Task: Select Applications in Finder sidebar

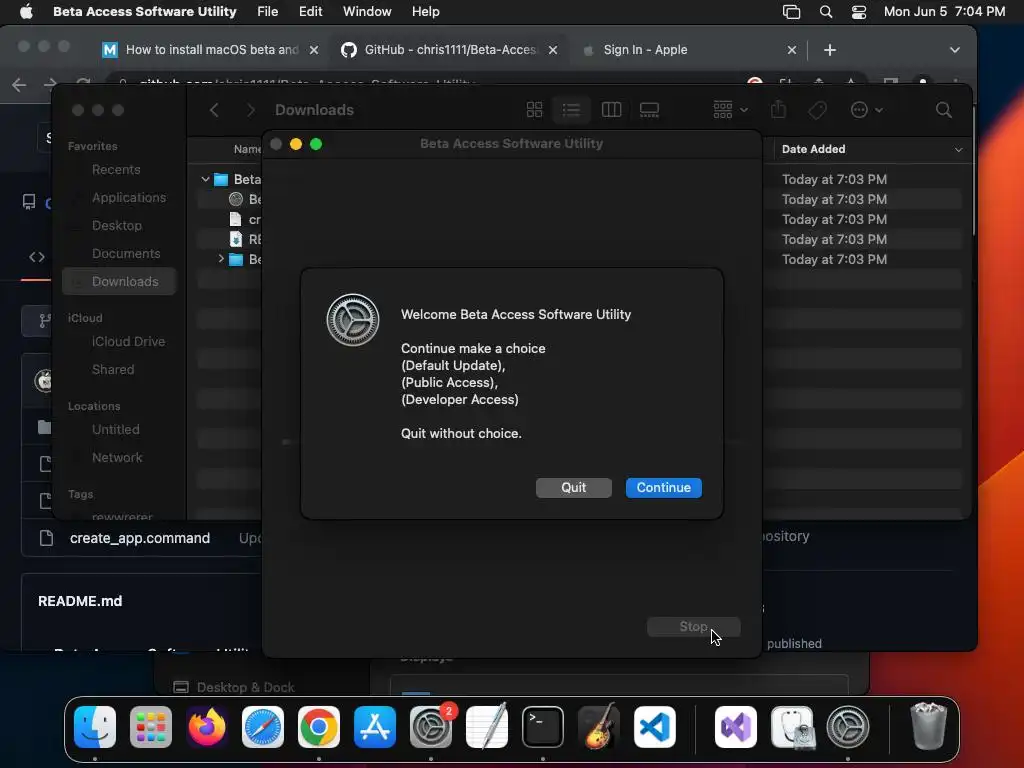Action: click(129, 198)
